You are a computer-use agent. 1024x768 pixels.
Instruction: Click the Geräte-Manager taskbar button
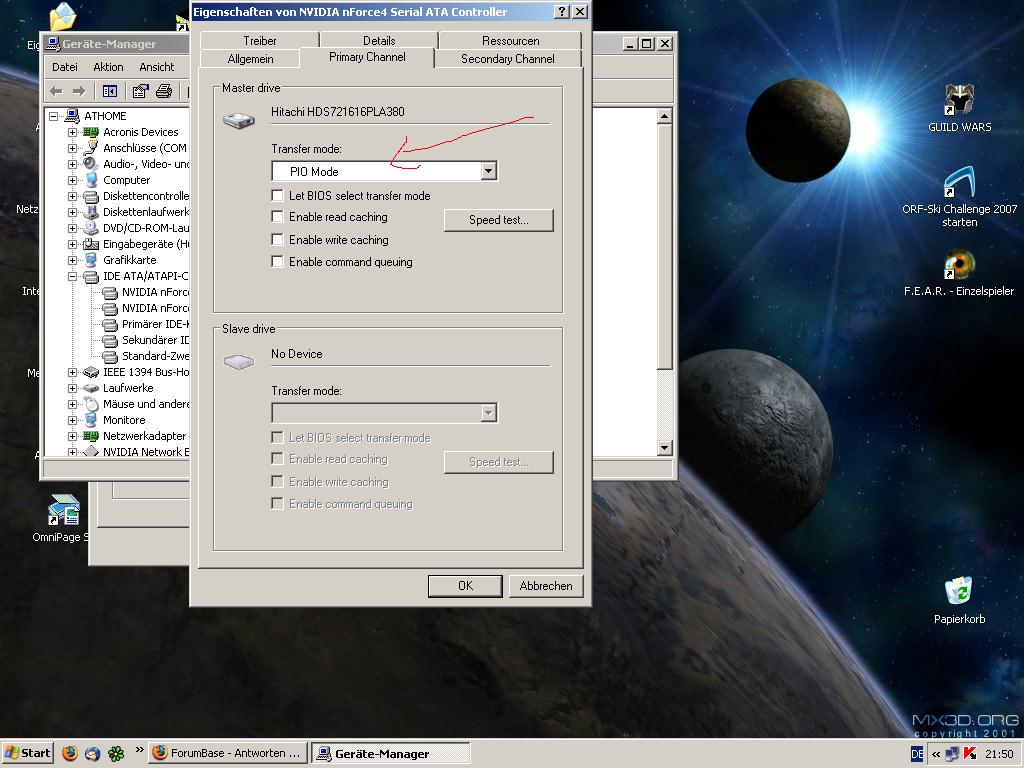coord(391,753)
